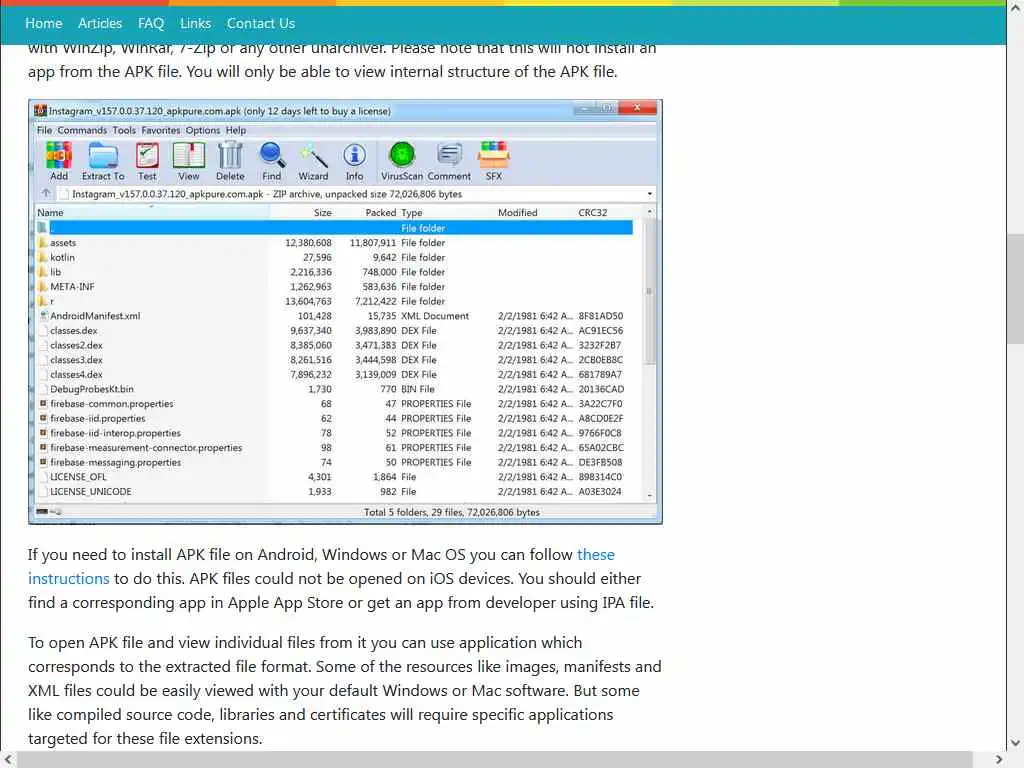Open the File menu in WinRAR
Viewport: 1024px width, 768px height.
(x=44, y=130)
